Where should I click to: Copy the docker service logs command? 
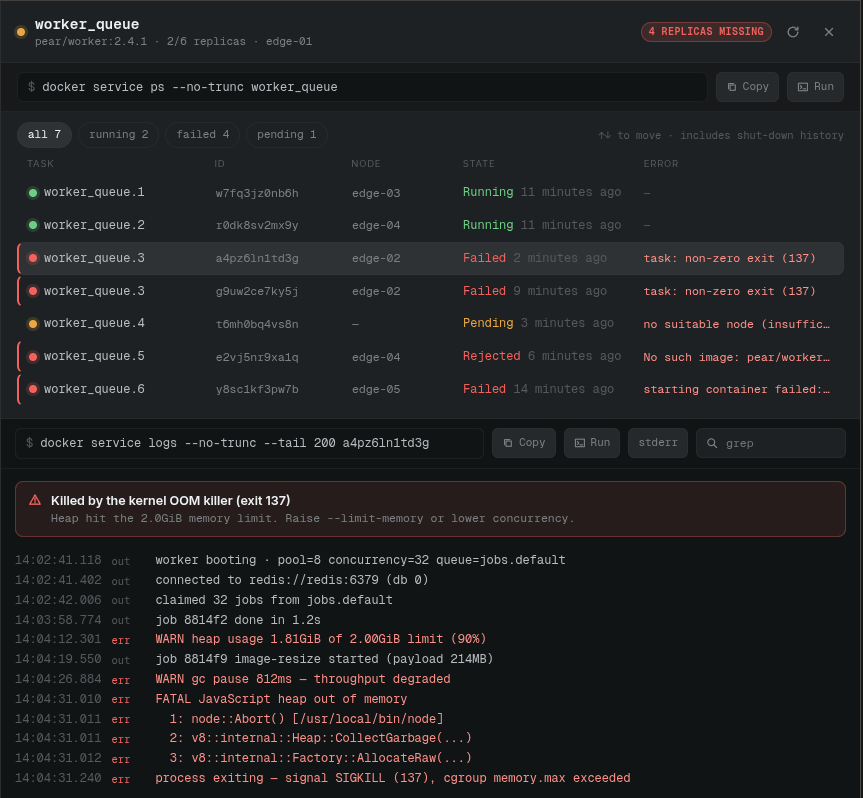pyautogui.click(x=523, y=443)
